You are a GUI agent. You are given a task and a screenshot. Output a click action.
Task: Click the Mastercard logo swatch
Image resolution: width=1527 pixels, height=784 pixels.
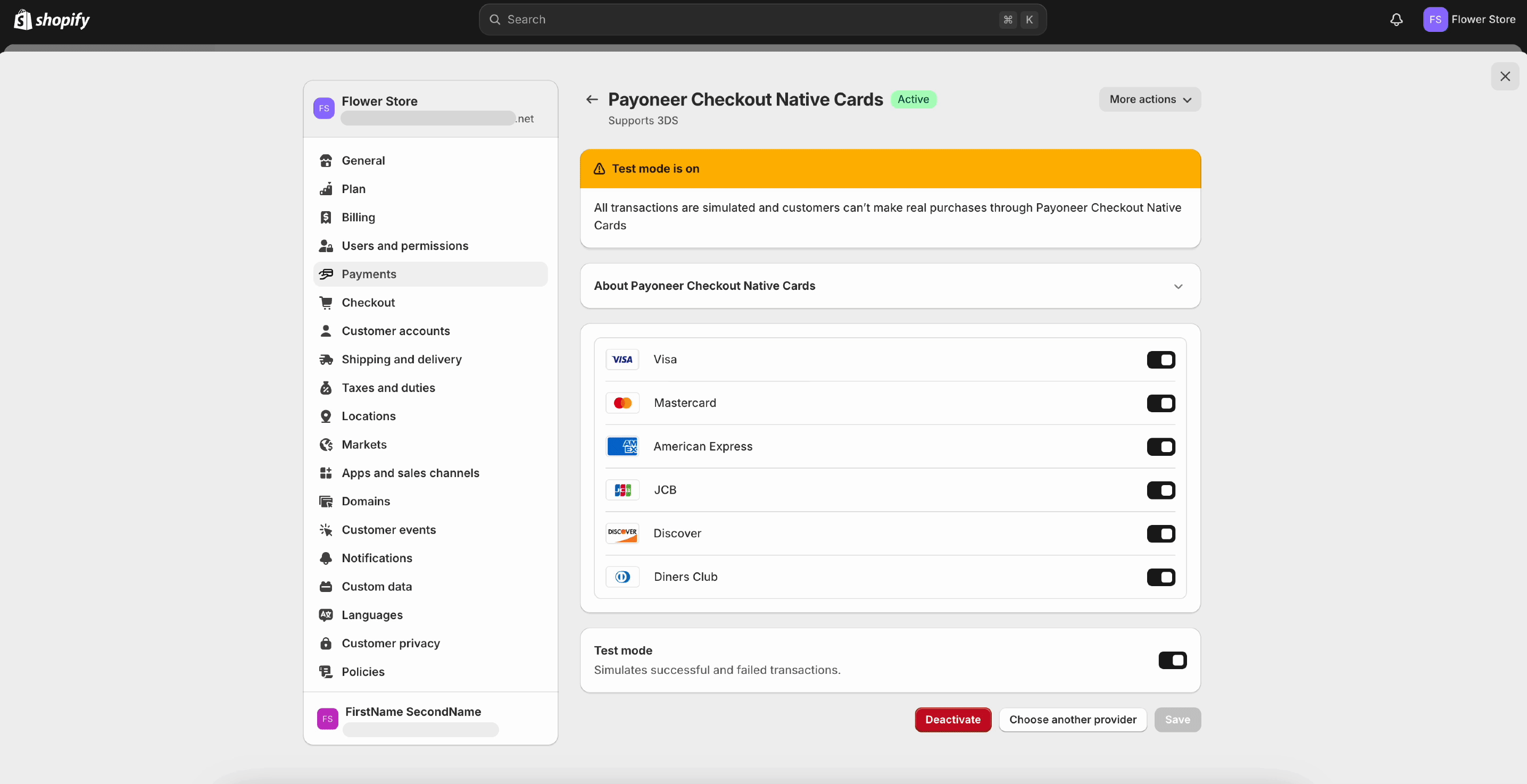(x=623, y=403)
